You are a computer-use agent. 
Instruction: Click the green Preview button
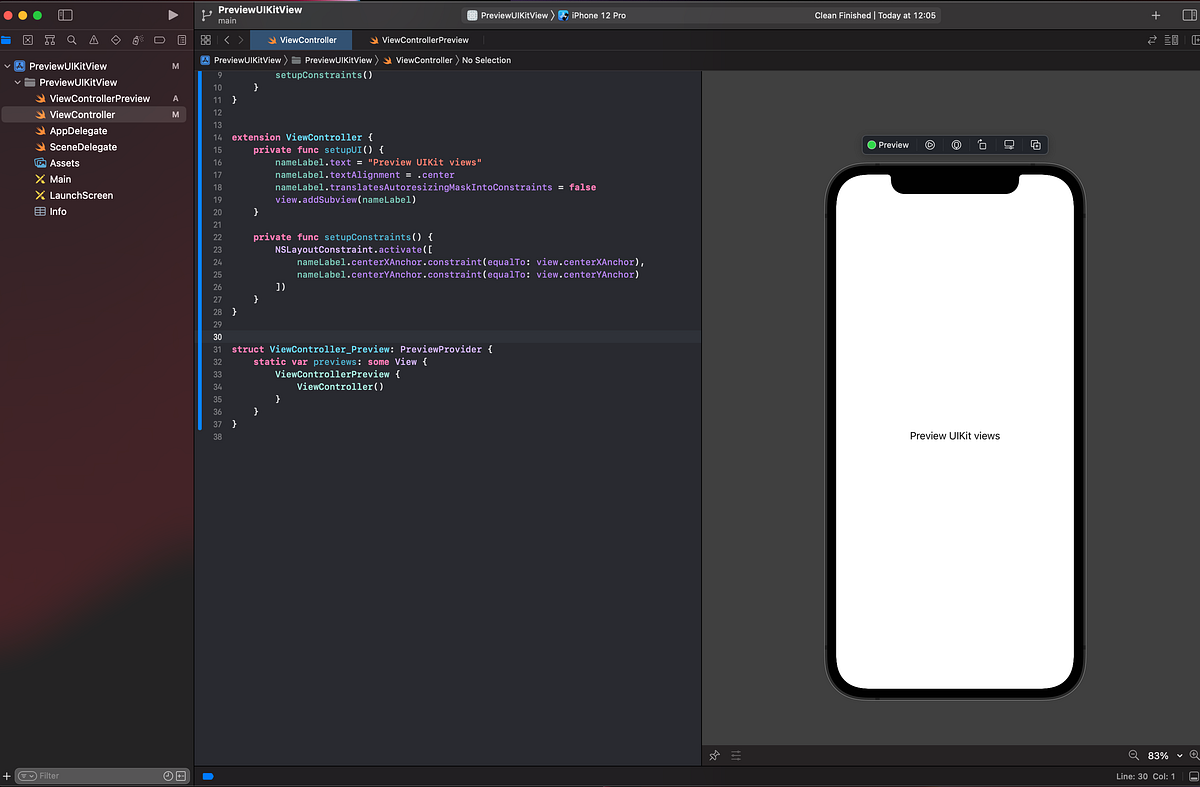(x=888, y=145)
